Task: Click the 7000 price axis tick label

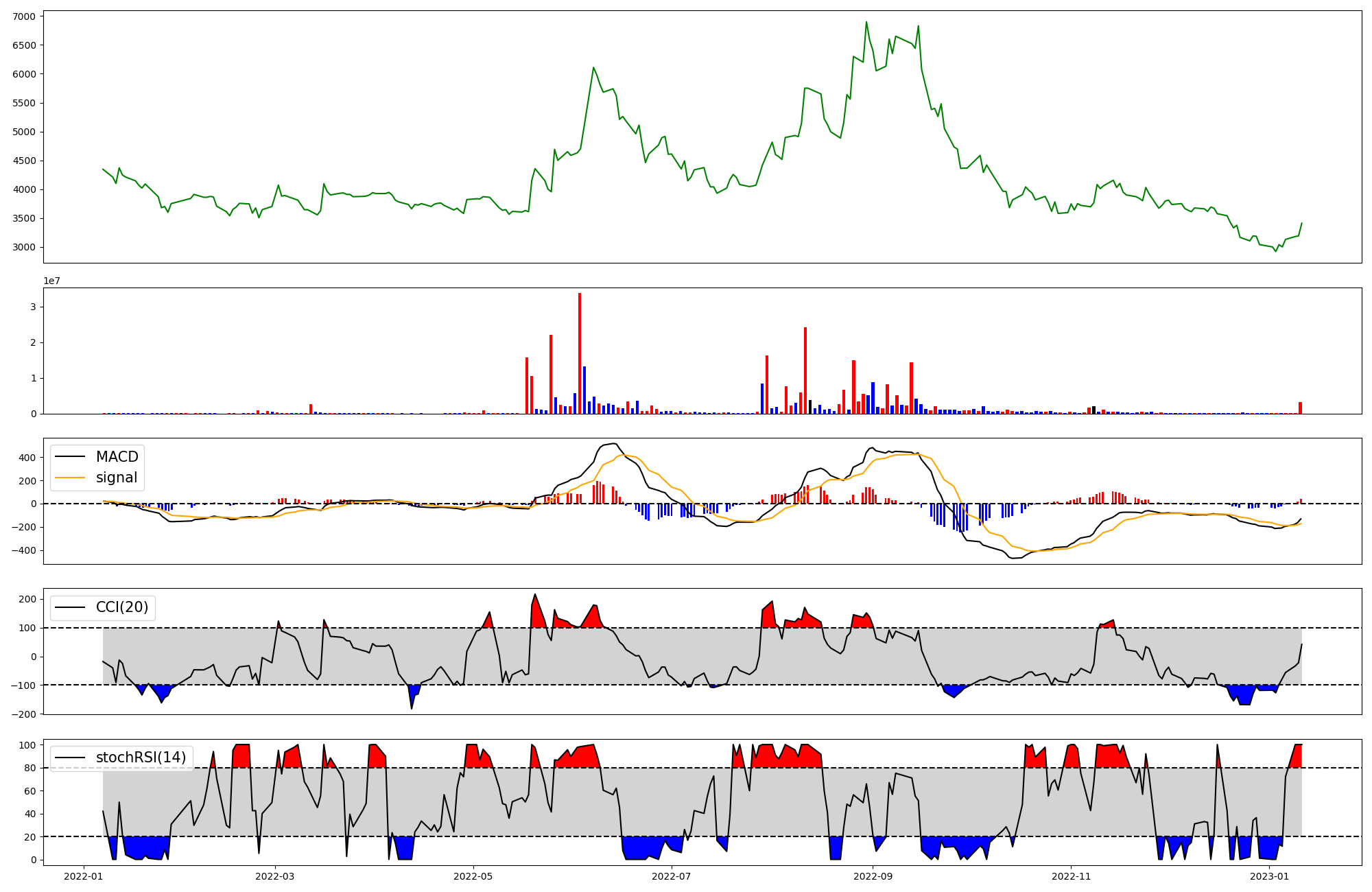Action: (x=25, y=16)
